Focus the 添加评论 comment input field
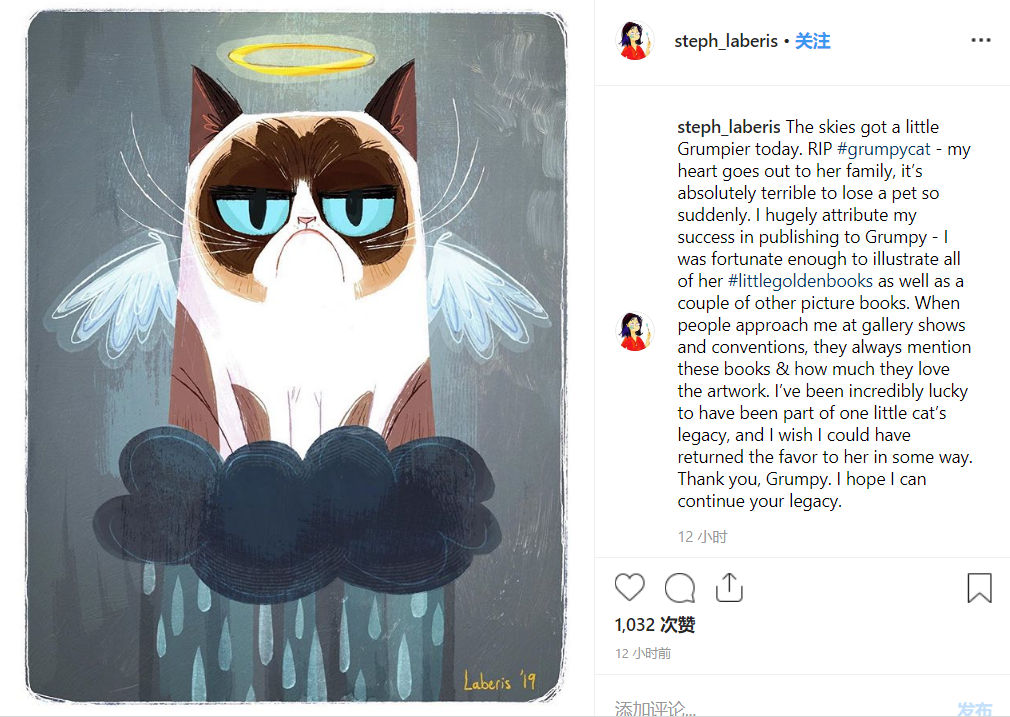Image resolution: width=1010 pixels, height=717 pixels. [x=773, y=708]
